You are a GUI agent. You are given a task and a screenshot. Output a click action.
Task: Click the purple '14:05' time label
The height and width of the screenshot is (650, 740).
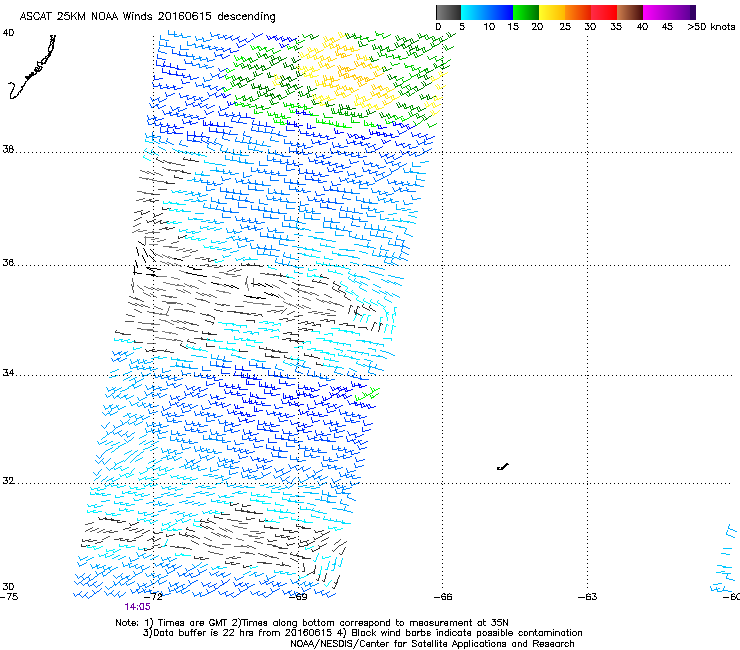point(137,607)
